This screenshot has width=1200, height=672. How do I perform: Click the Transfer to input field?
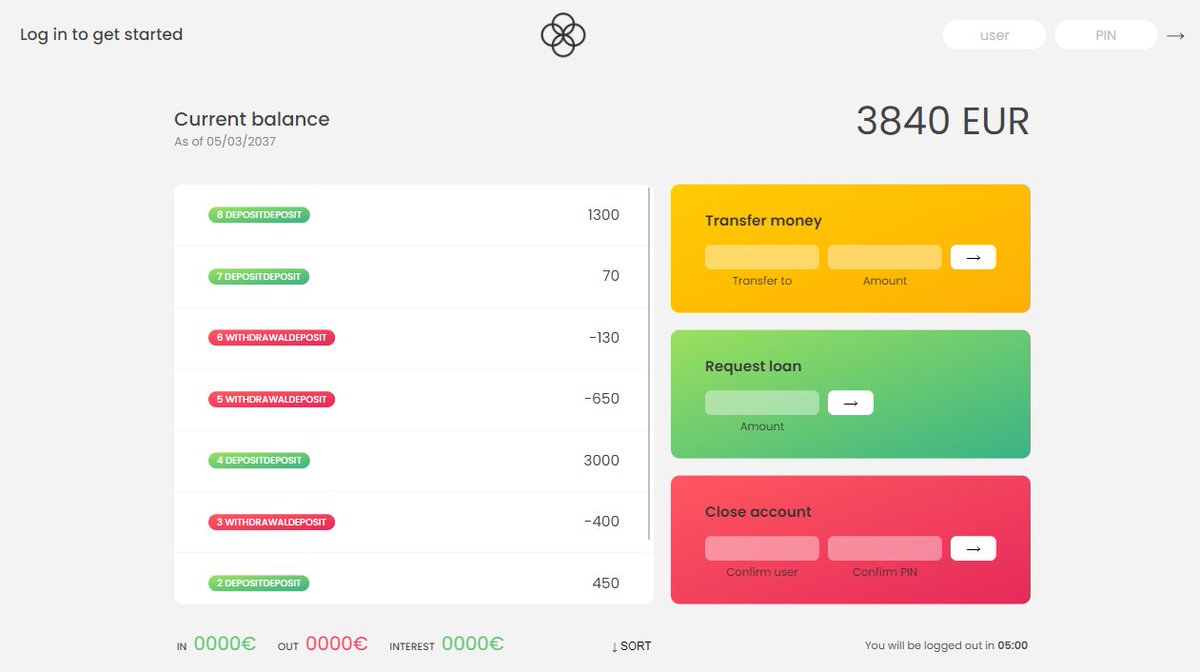pyautogui.click(x=762, y=257)
